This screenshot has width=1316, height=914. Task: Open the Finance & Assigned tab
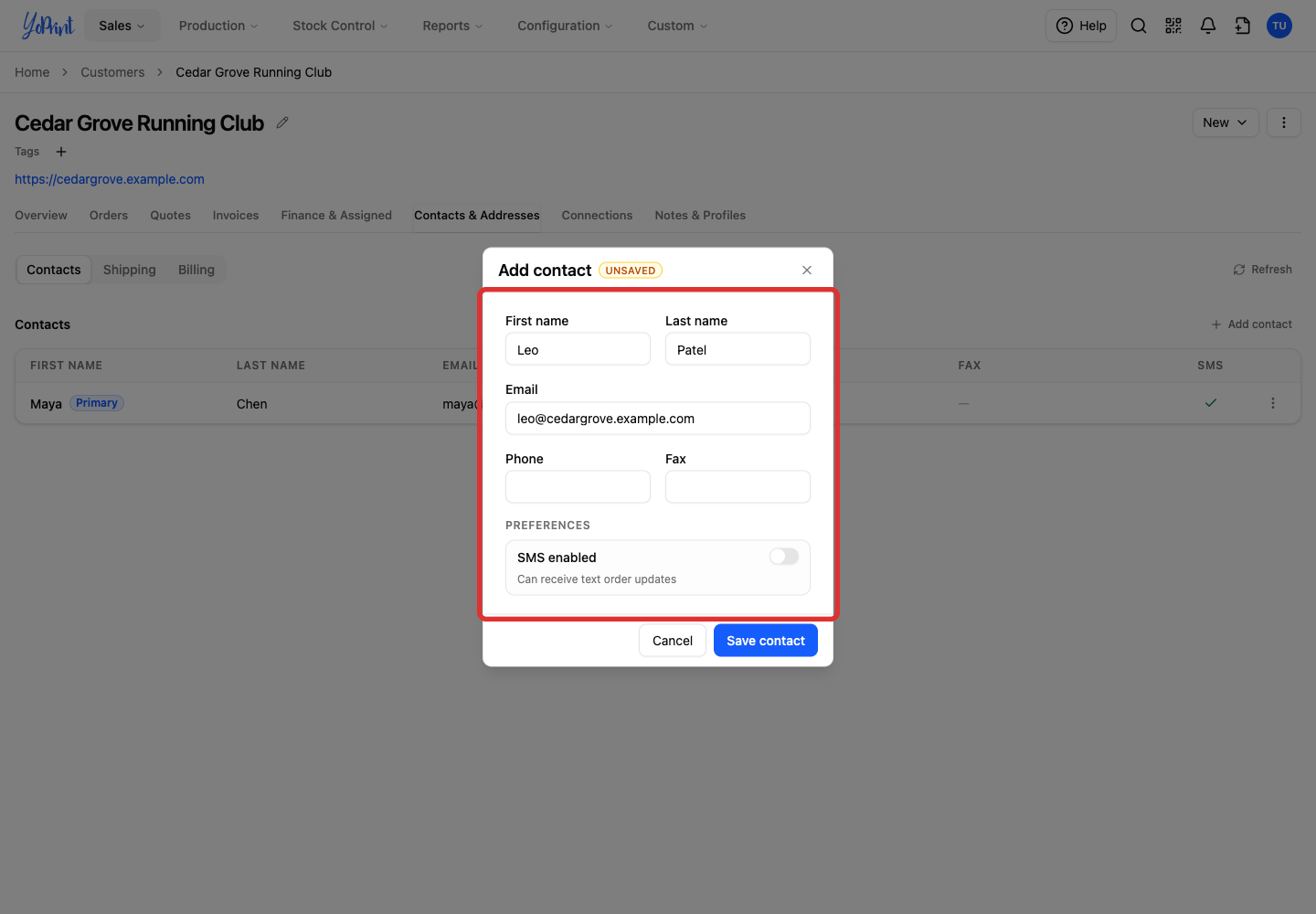coord(336,216)
